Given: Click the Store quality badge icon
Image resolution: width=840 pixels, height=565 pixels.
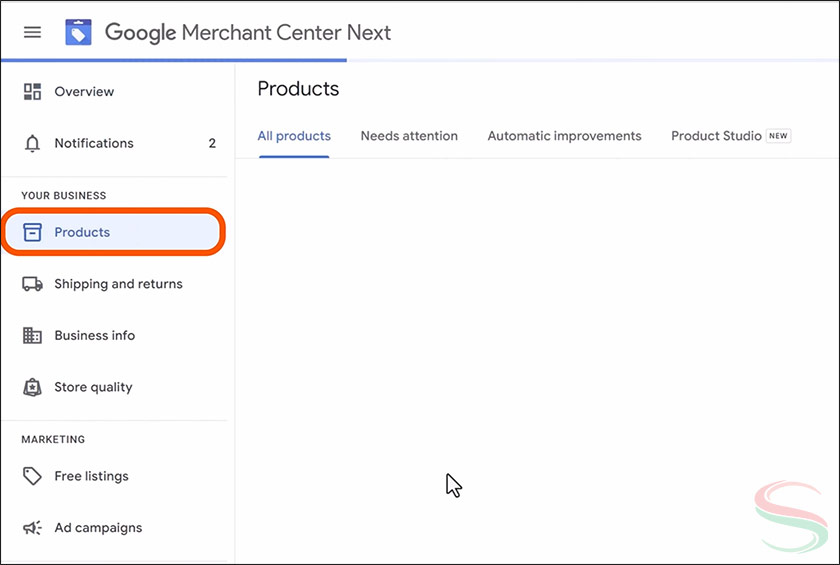Looking at the screenshot, I should (32, 387).
